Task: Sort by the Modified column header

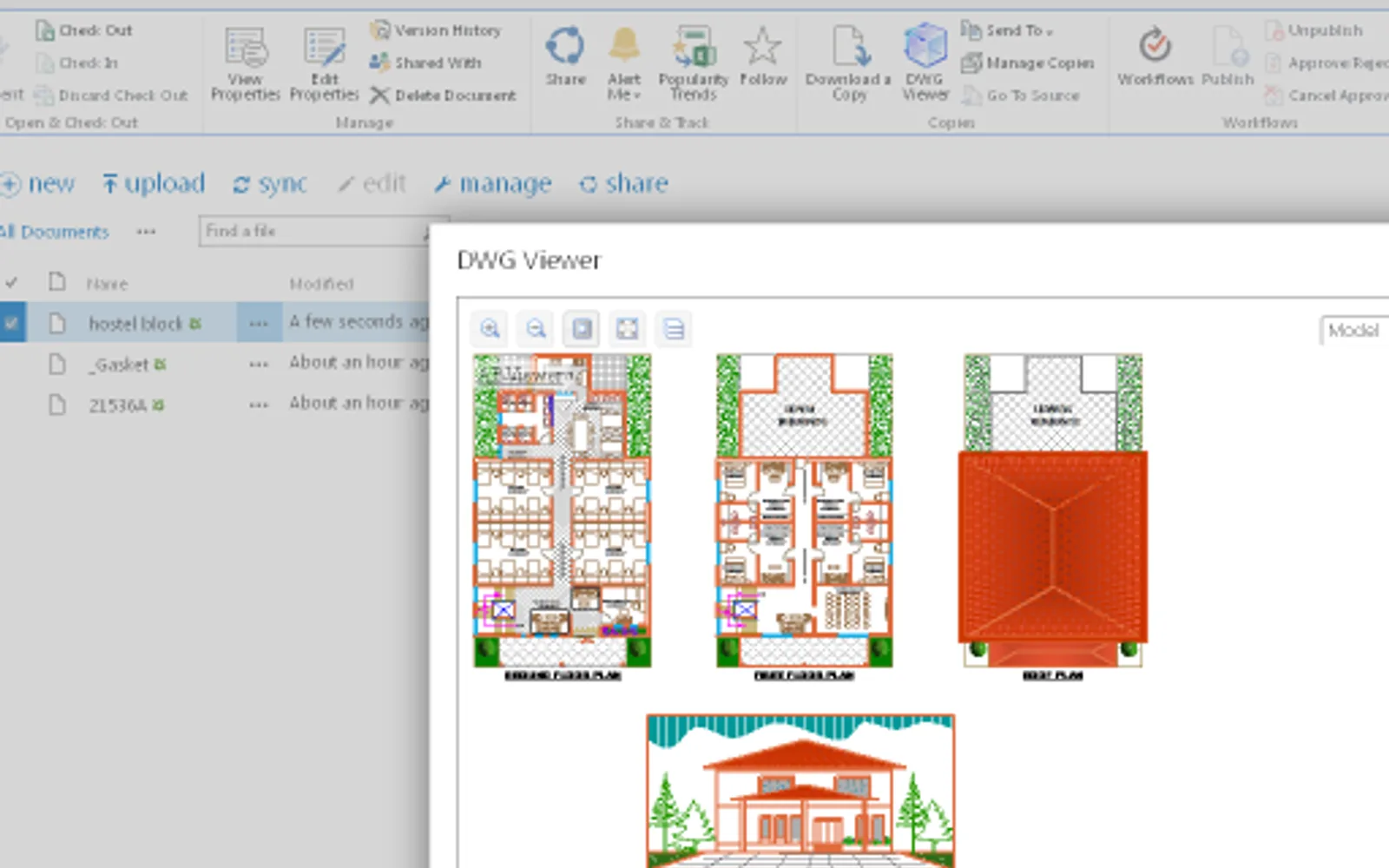Action: 321,284
